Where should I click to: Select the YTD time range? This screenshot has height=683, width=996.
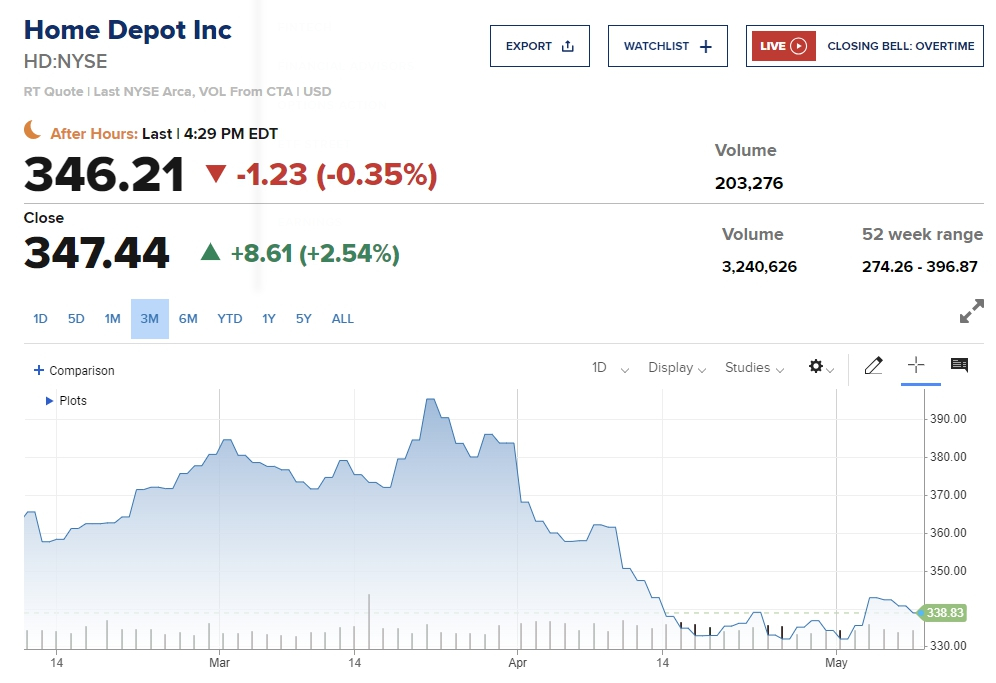[x=230, y=319]
